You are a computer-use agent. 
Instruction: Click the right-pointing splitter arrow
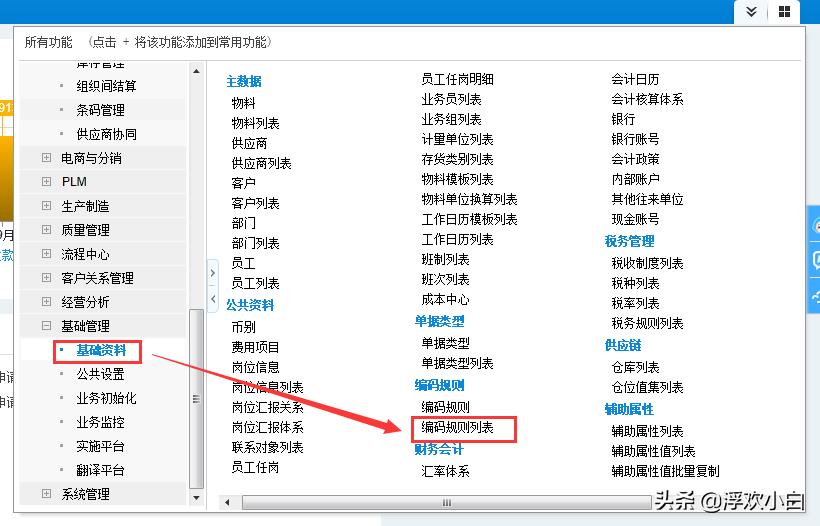click(213, 273)
